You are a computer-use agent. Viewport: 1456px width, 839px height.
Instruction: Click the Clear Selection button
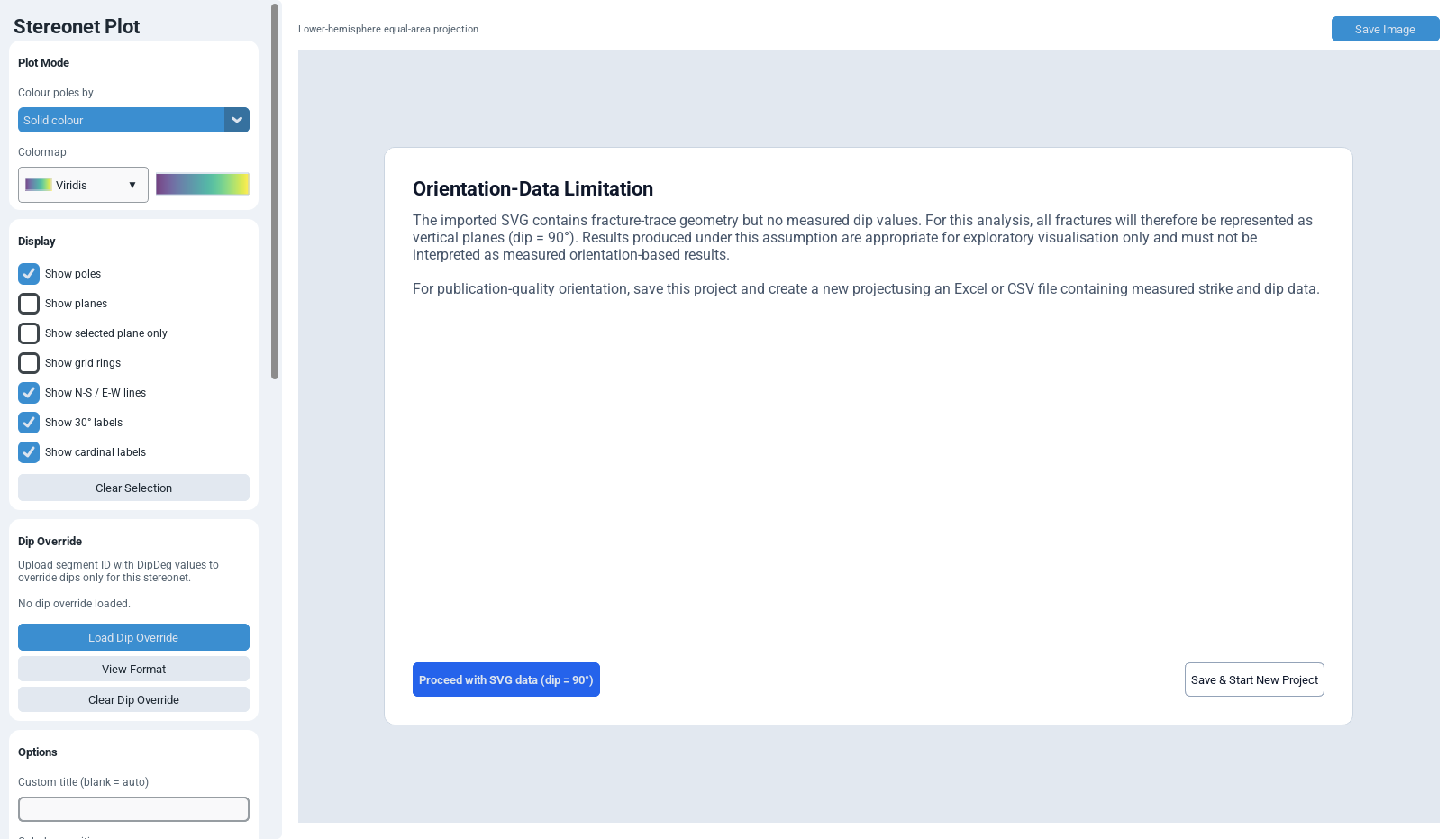[x=133, y=488]
